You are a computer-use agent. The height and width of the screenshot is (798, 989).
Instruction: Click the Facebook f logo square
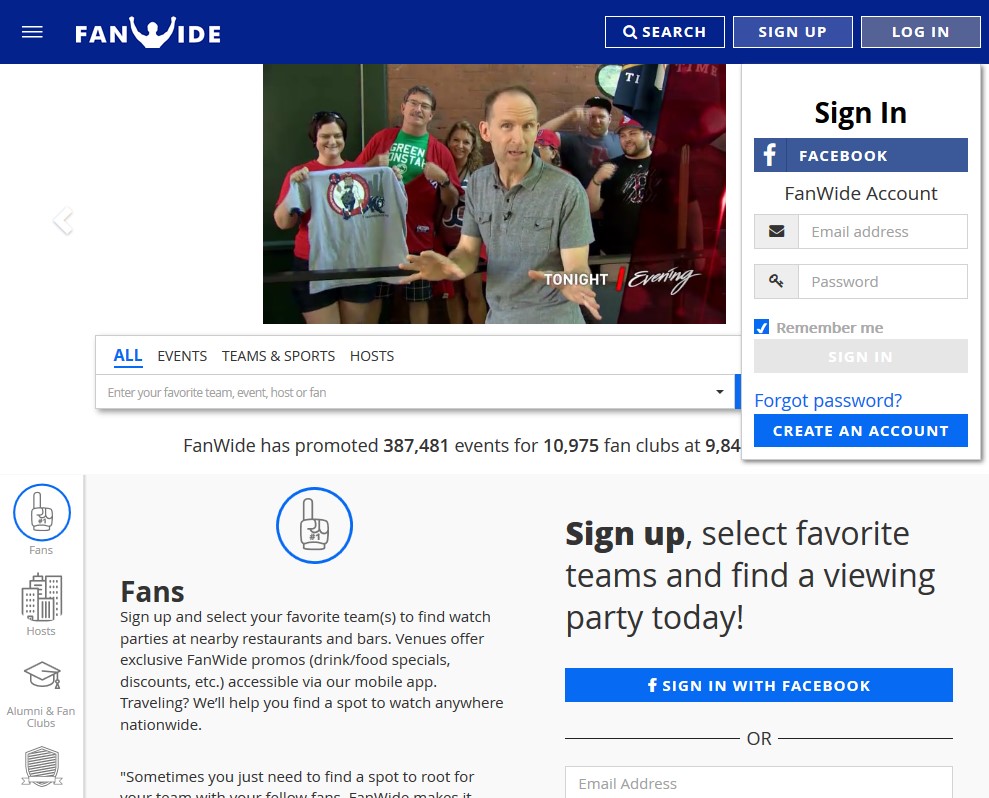[770, 155]
